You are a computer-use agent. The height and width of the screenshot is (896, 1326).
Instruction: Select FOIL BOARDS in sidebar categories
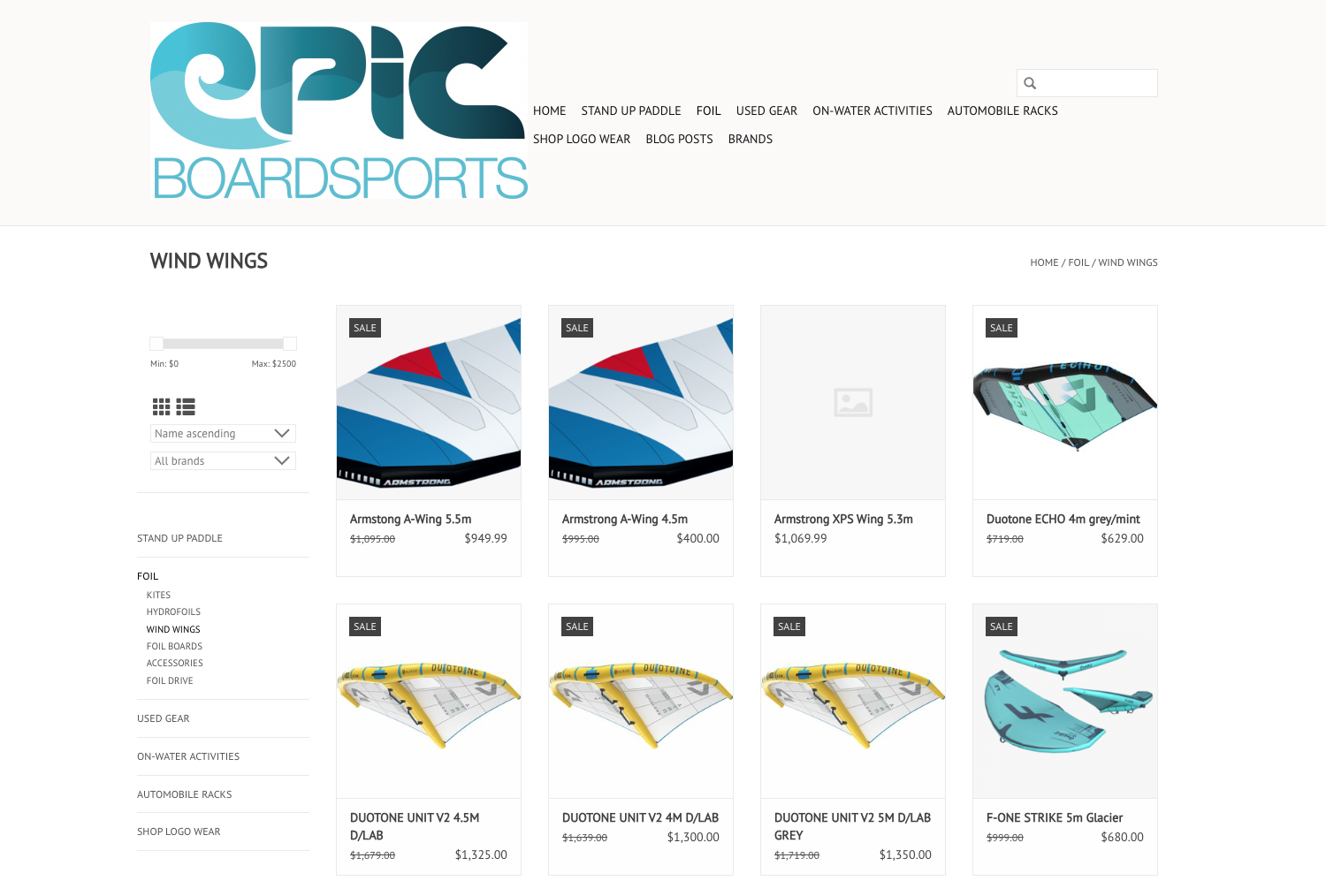coord(174,646)
